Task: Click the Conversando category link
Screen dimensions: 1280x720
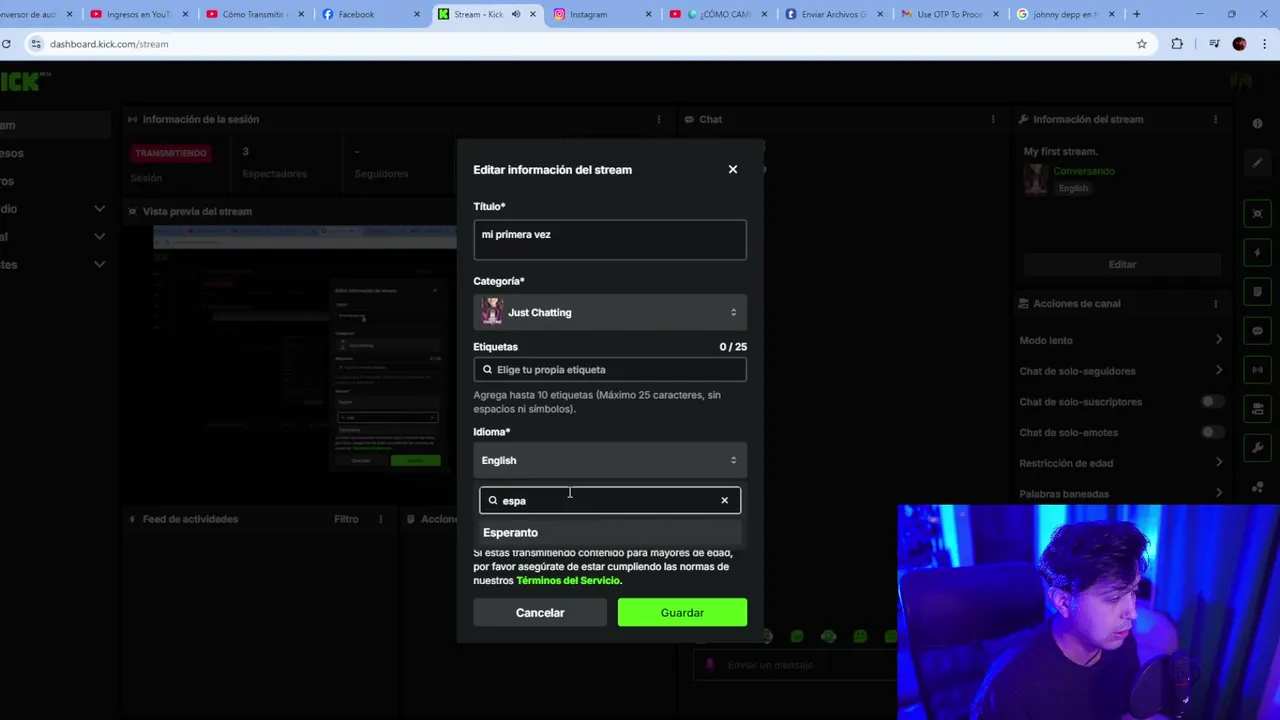Action: pyautogui.click(x=1083, y=171)
